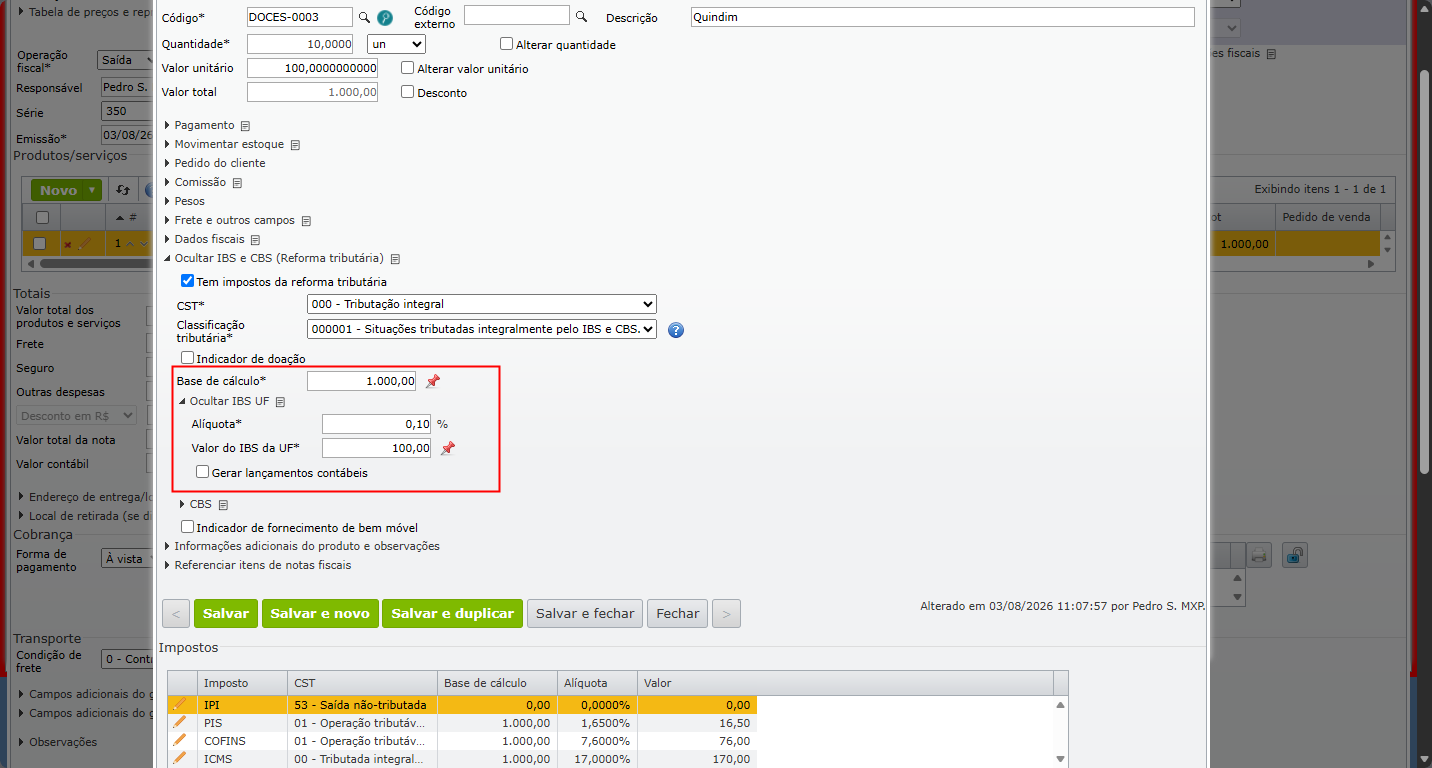This screenshot has height=768, width=1432.
Task: Check select-all checkbox in background products grid header
Action: pos(41,217)
